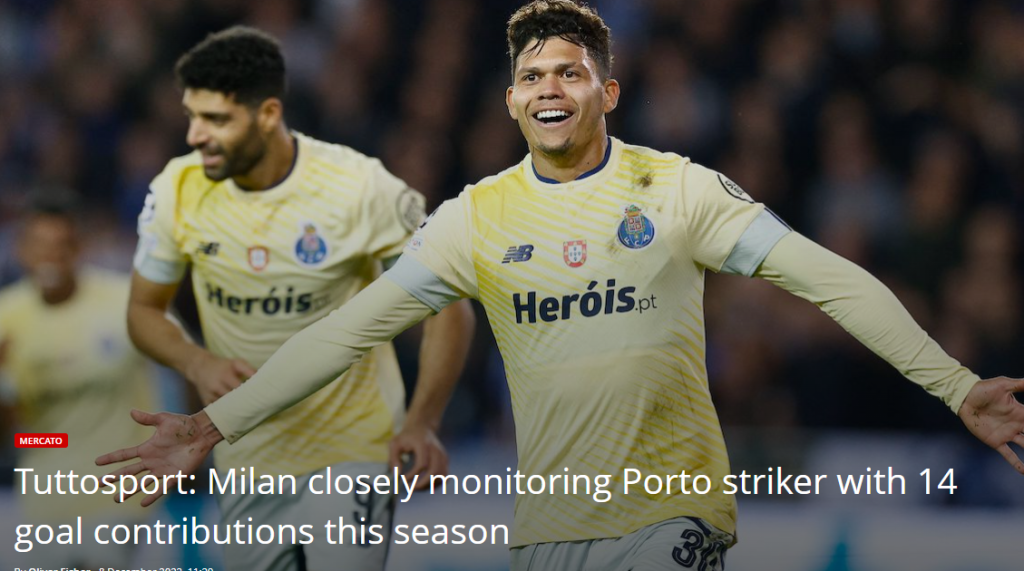The width and height of the screenshot is (1024, 571).
Task: Click the word Tuttosport in the headline
Action: point(104,483)
